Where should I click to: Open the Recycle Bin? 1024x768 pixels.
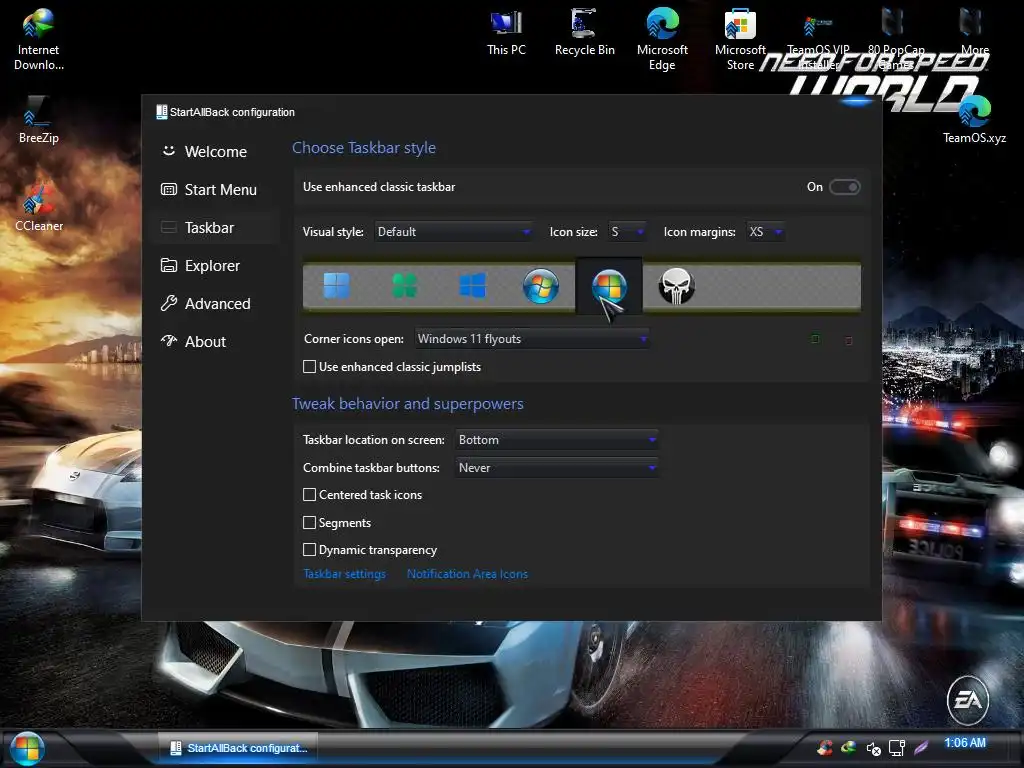[584, 33]
